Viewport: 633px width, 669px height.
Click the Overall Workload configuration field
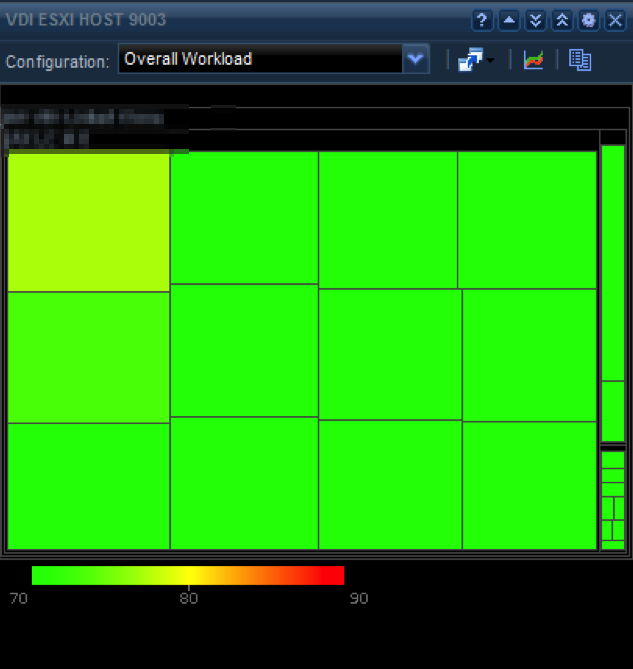click(260, 59)
